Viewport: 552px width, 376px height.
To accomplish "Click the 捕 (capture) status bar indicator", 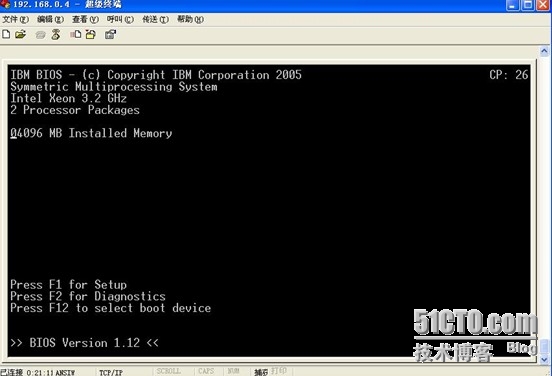I will coord(261,372).
